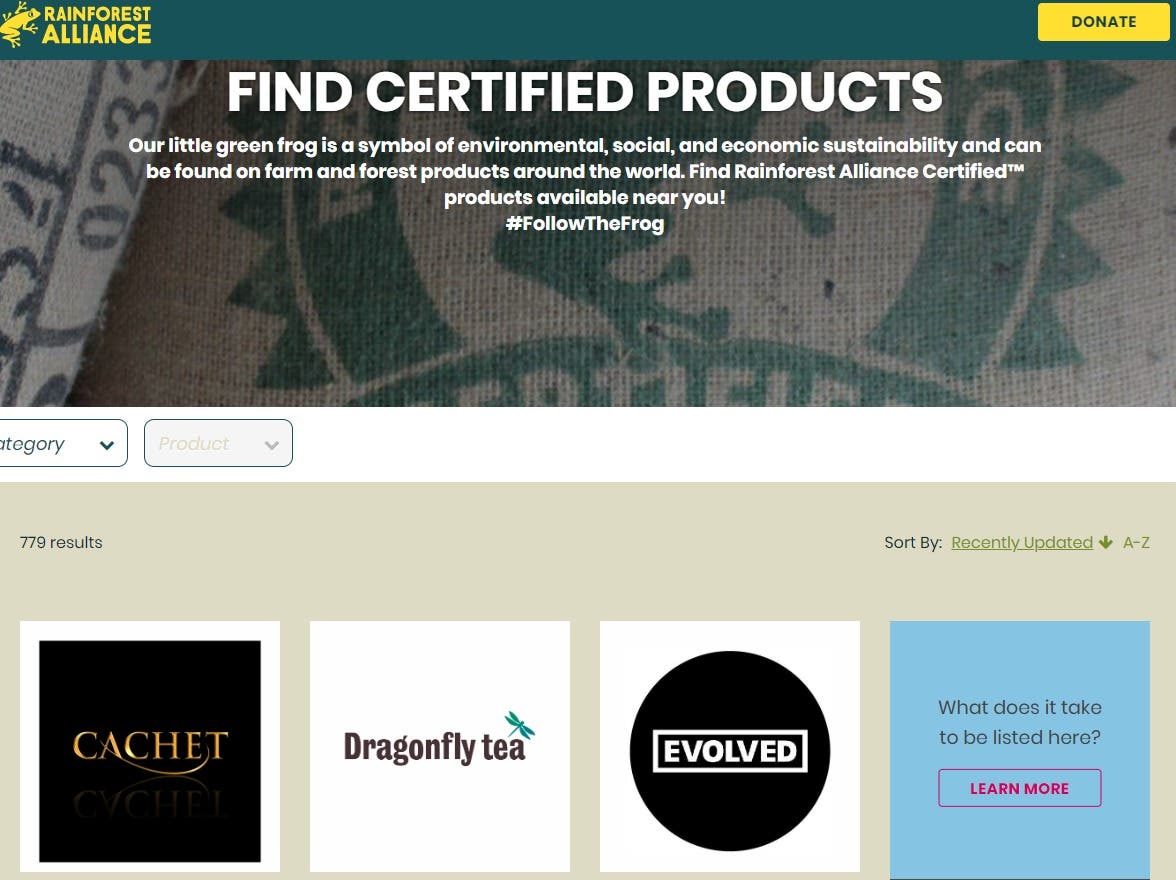Image resolution: width=1176 pixels, height=880 pixels.
Task: Click the Find Certified Products heading
Action: 584,92
